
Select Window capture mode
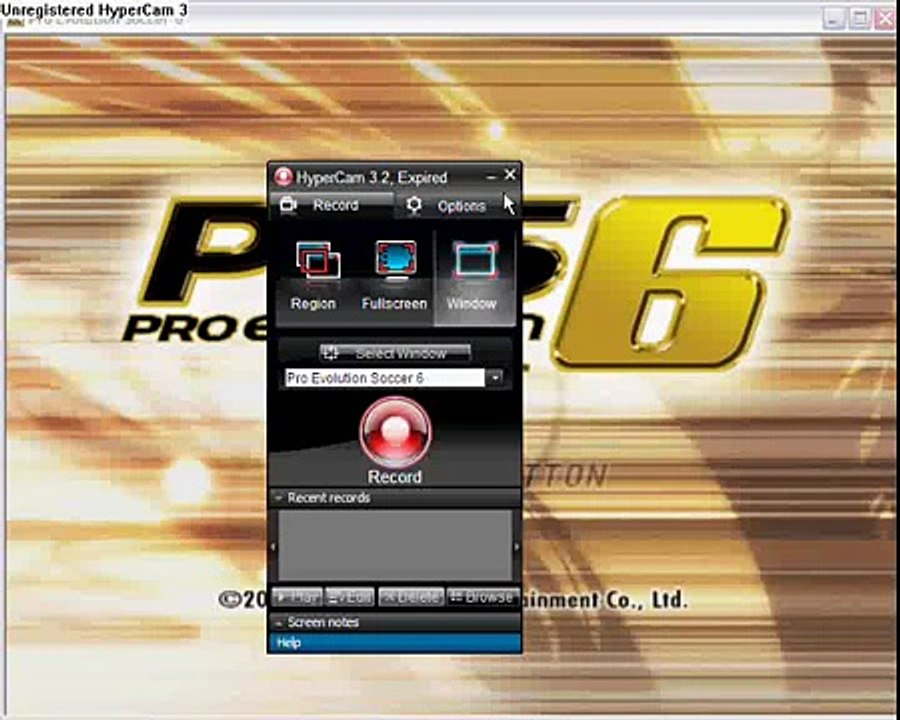coord(474,278)
